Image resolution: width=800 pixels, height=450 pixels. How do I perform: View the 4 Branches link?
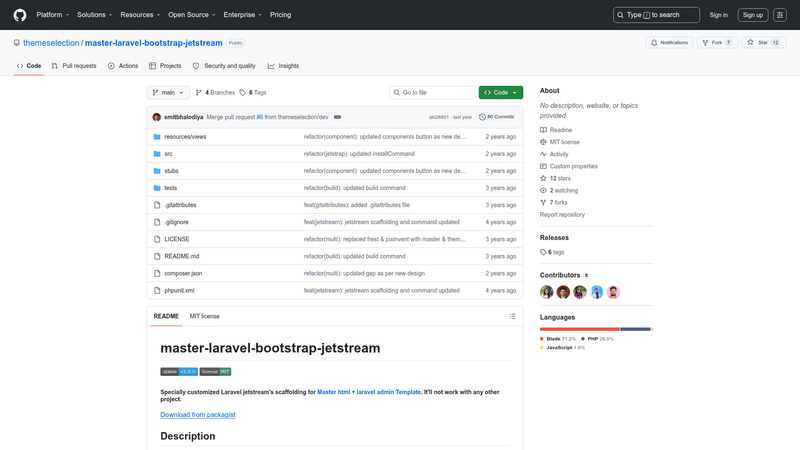coord(215,92)
